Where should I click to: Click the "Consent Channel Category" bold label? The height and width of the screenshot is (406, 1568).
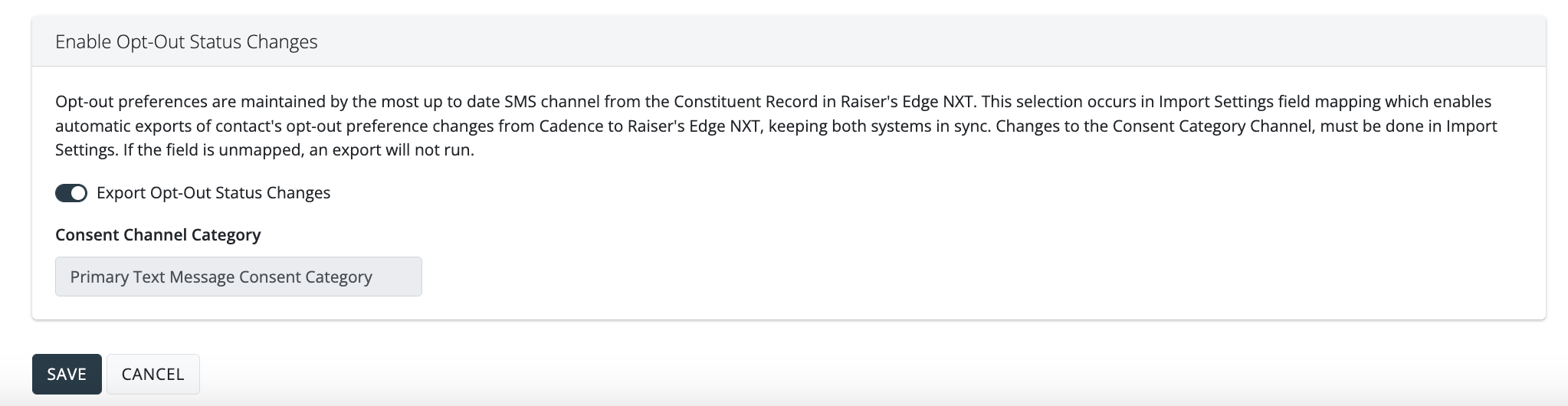(x=158, y=234)
